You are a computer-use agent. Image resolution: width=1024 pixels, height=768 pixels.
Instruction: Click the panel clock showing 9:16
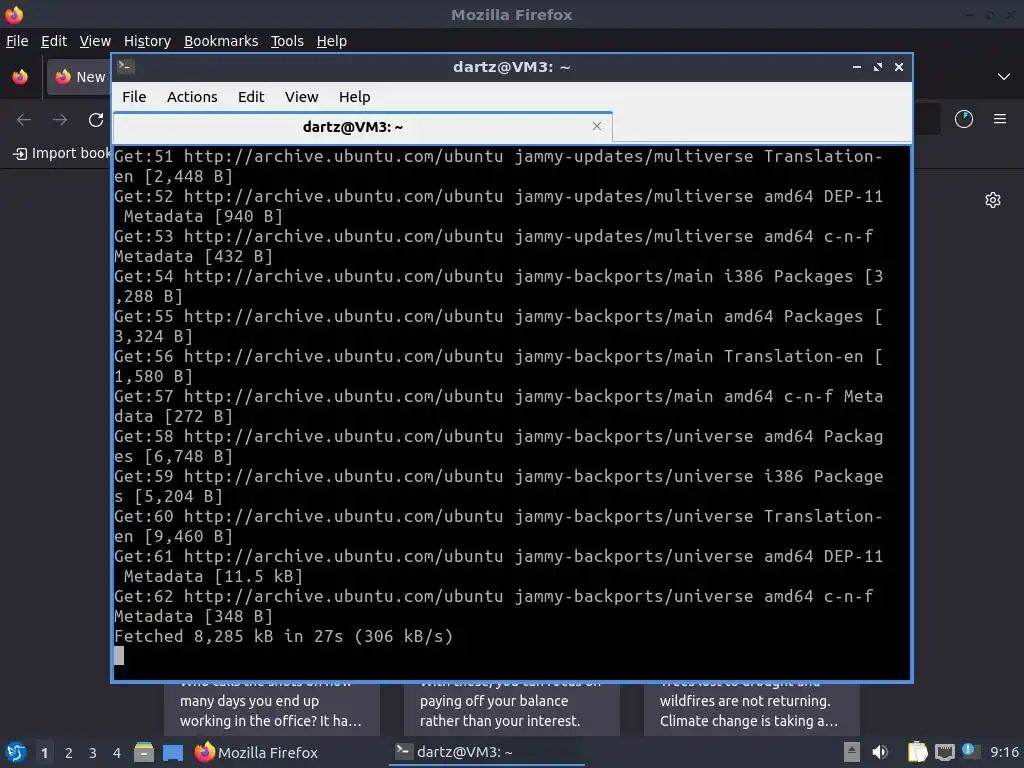(1004, 752)
